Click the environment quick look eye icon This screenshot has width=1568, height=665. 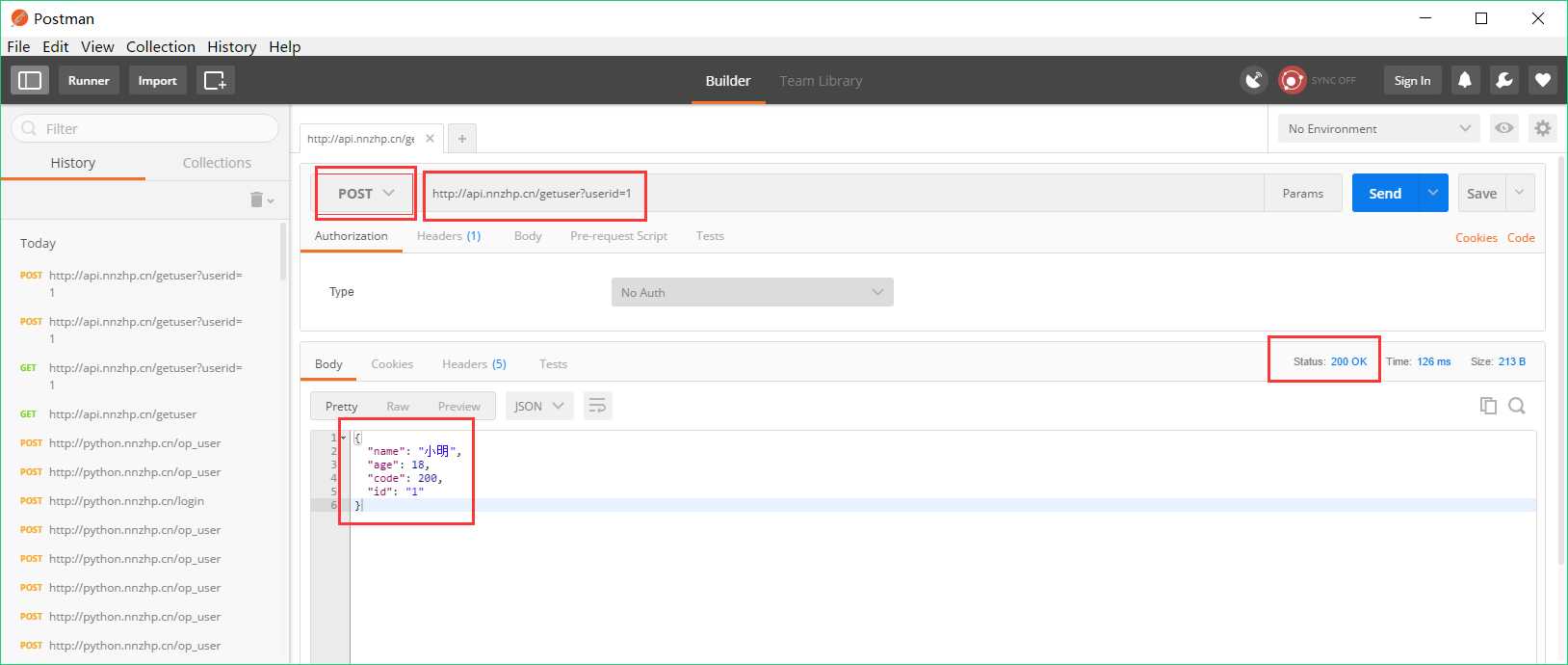(1504, 128)
